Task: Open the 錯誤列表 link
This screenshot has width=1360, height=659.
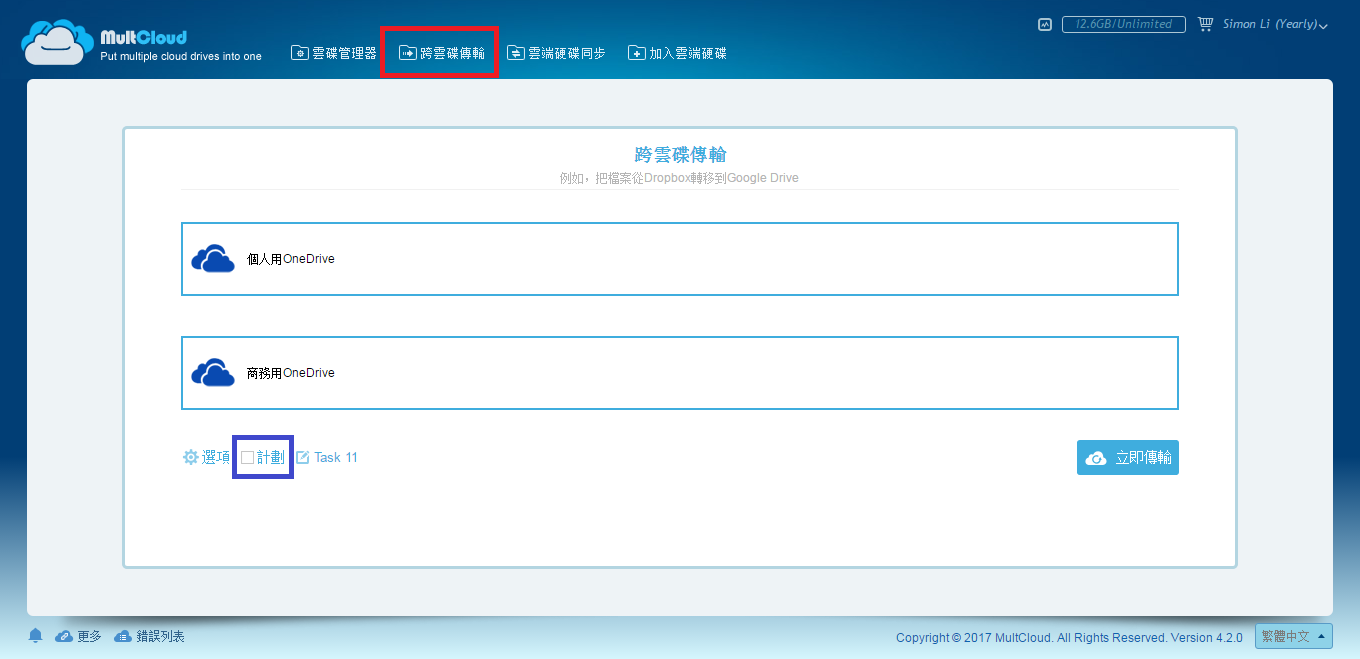Action: pos(150,636)
